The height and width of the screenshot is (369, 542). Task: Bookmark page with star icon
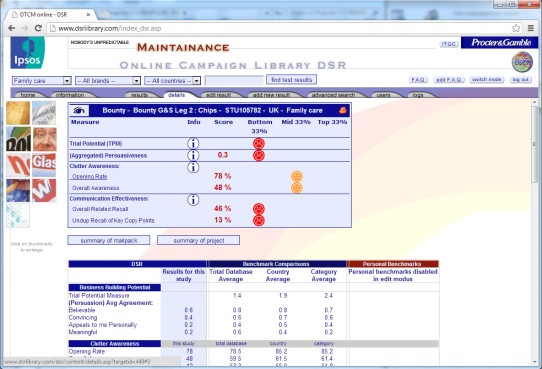[516, 28]
